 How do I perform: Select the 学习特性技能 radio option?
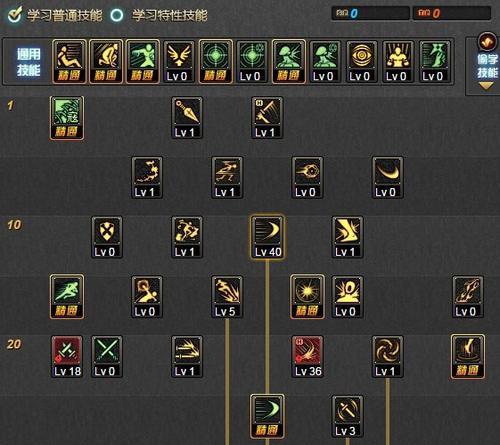pos(117,15)
